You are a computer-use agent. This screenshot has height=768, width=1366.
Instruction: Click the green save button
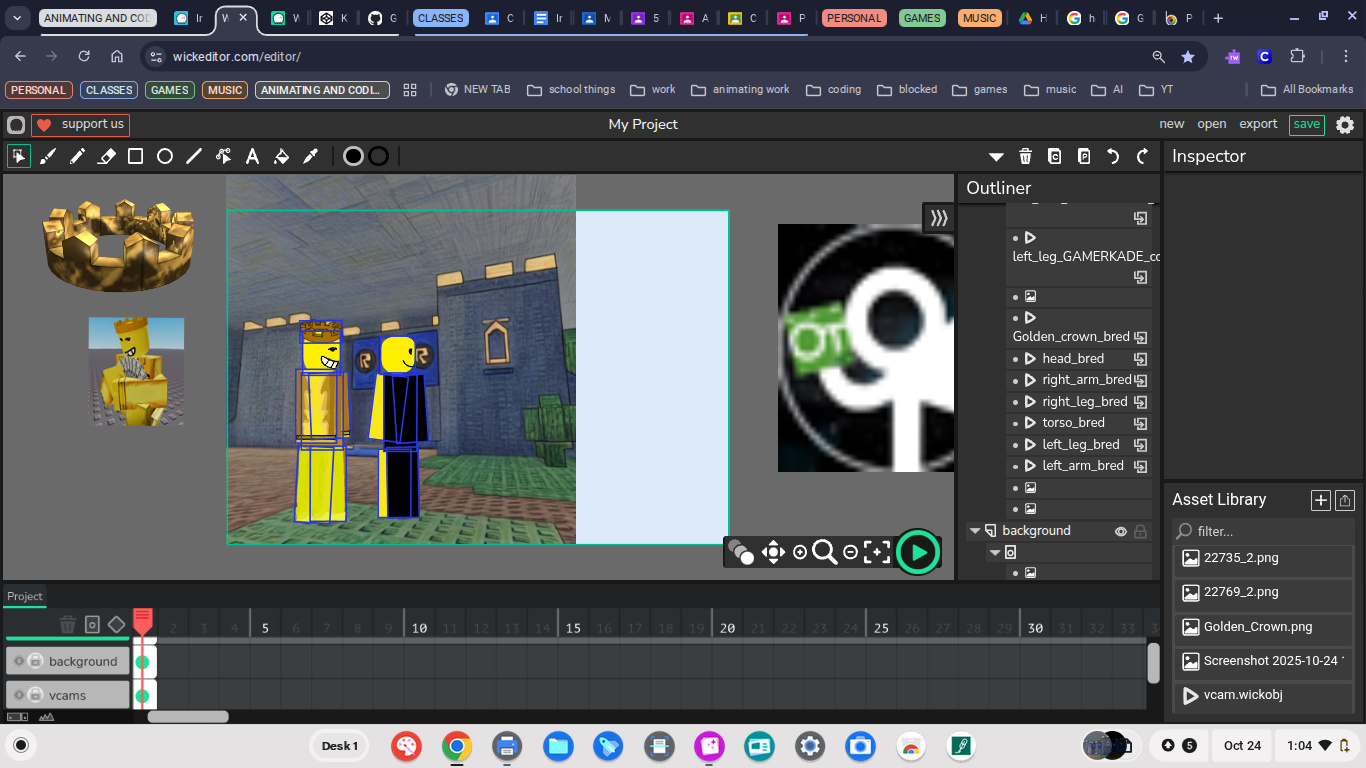[x=1306, y=124]
